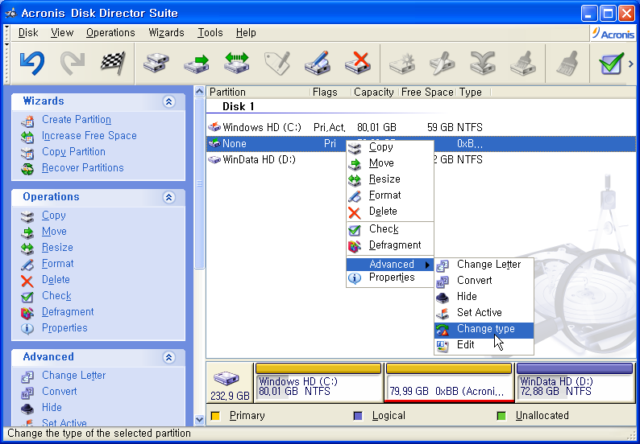Click the Resize partition toolbar icon

click(237, 63)
